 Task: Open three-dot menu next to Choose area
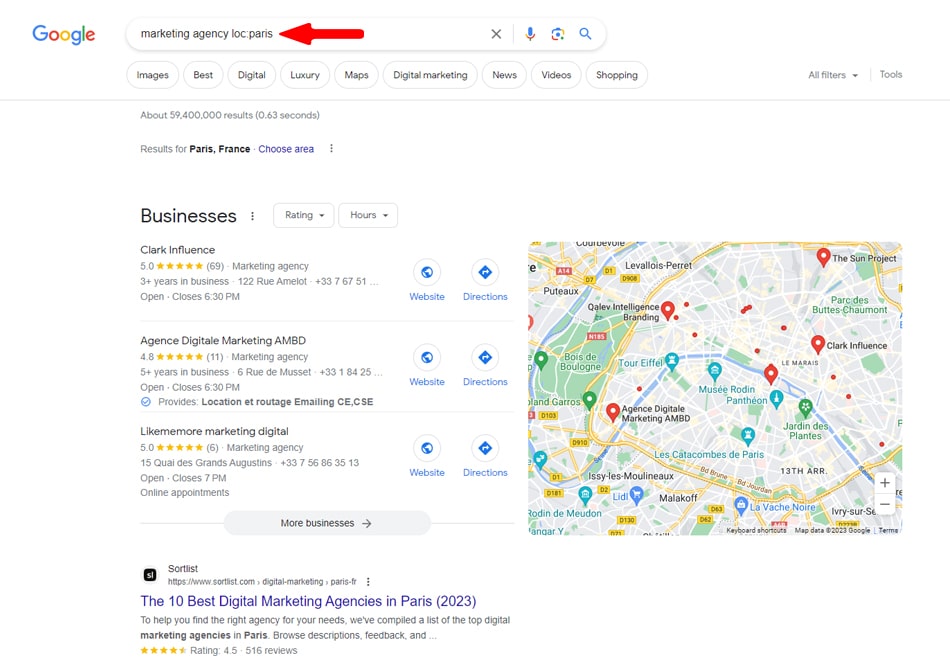click(331, 148)
